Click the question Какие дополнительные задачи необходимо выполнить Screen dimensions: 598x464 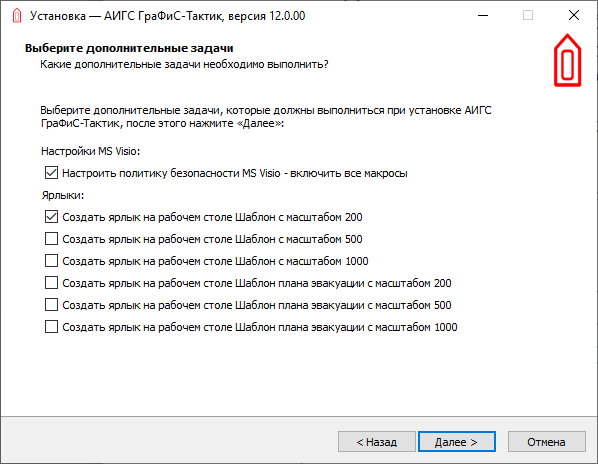coord(184,64)
